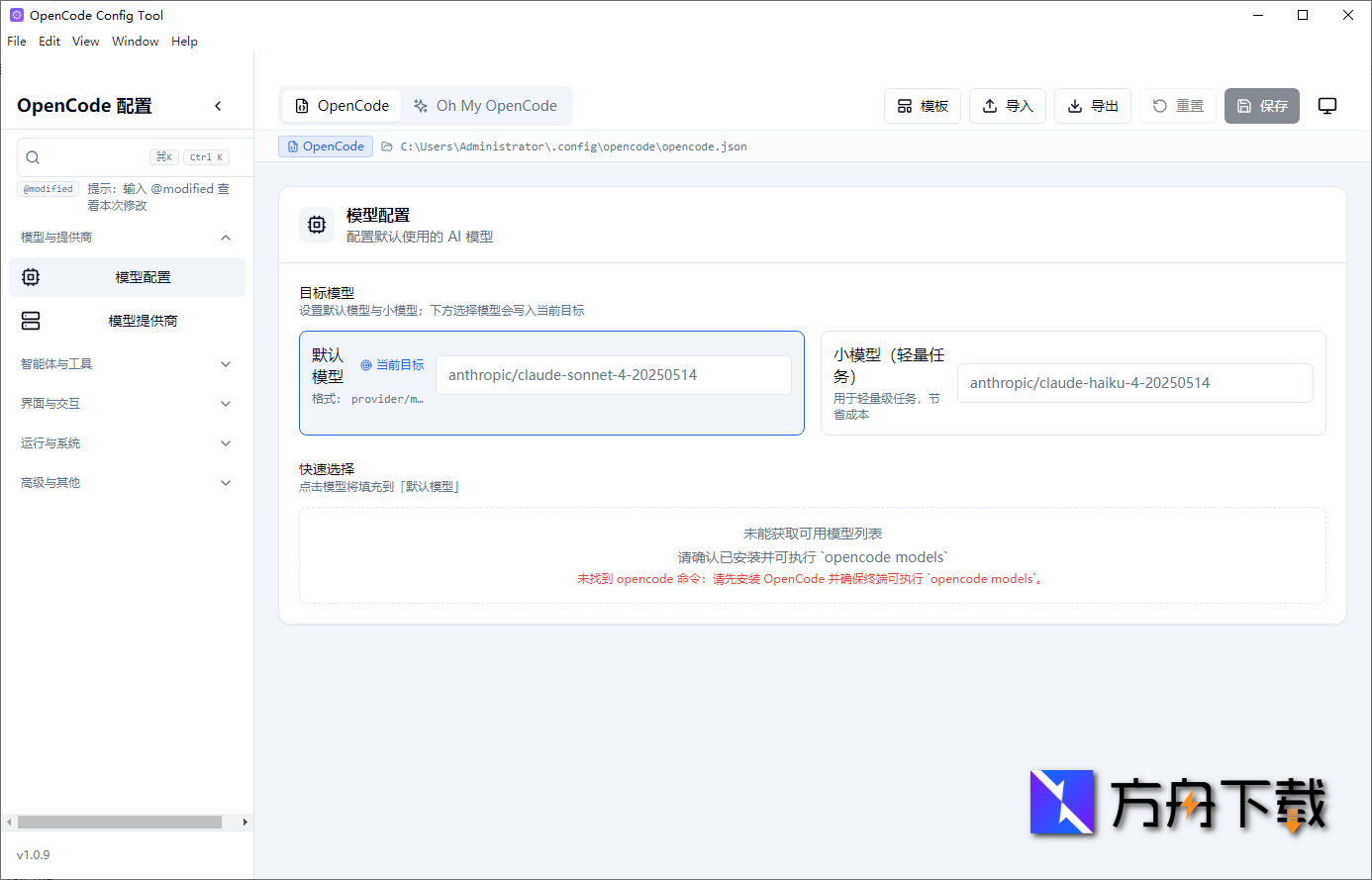Viewport: 1372px width, 880px height.
Task: Click the OpenCode badge in the breadcrumb
Action: pyautogui.click(x=325, y=146)
